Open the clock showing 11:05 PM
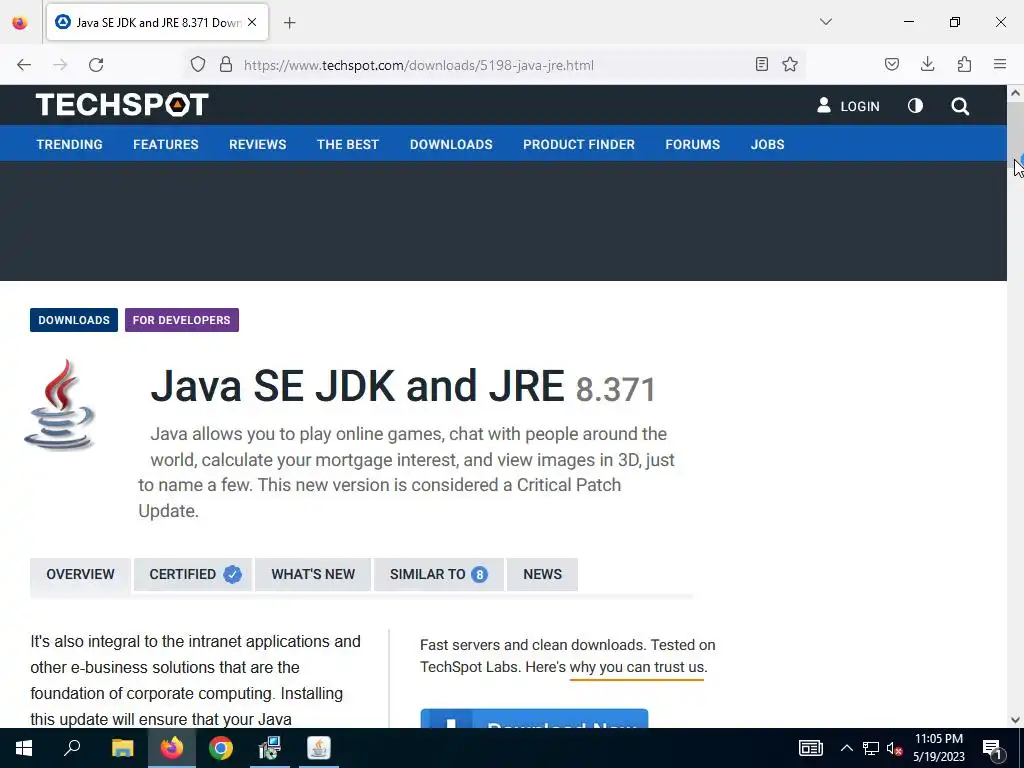1024x768 pixels. [x=938, y=748]
